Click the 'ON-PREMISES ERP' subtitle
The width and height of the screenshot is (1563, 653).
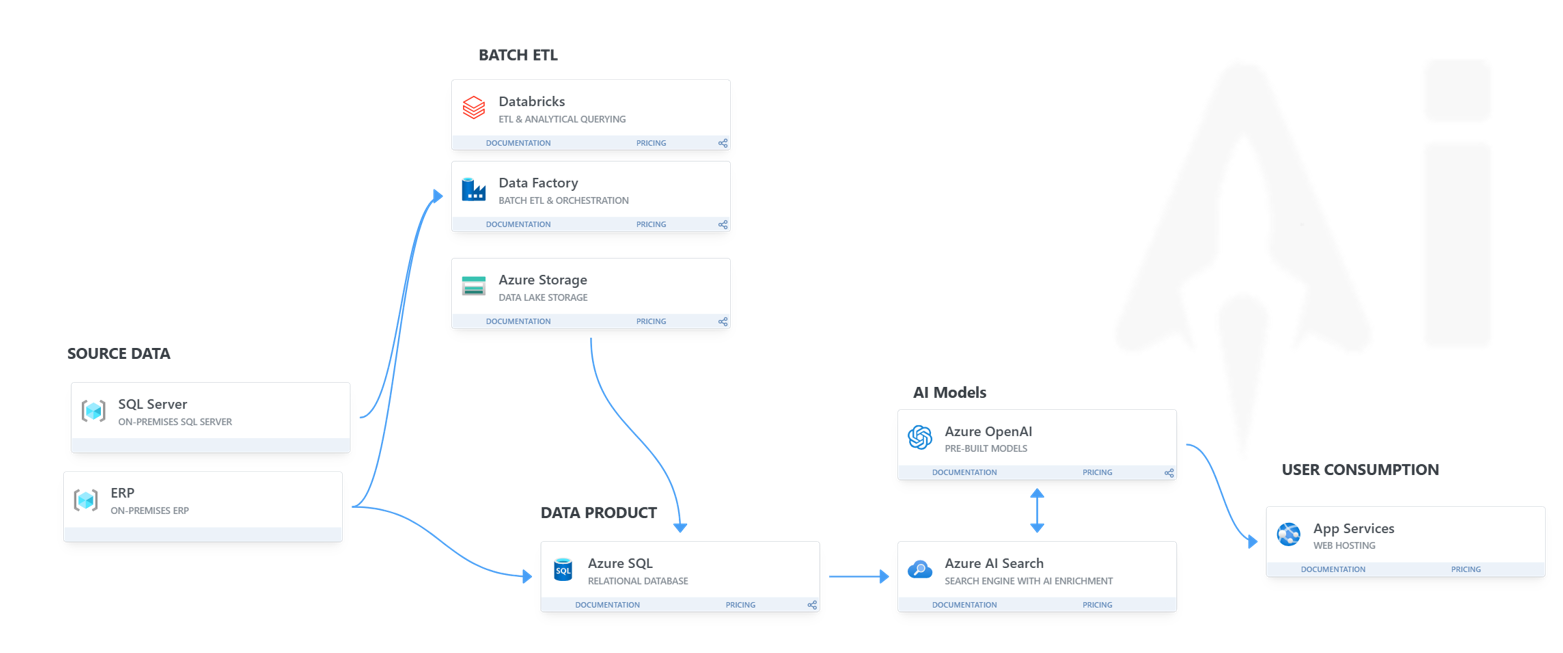tap(150, 511)
